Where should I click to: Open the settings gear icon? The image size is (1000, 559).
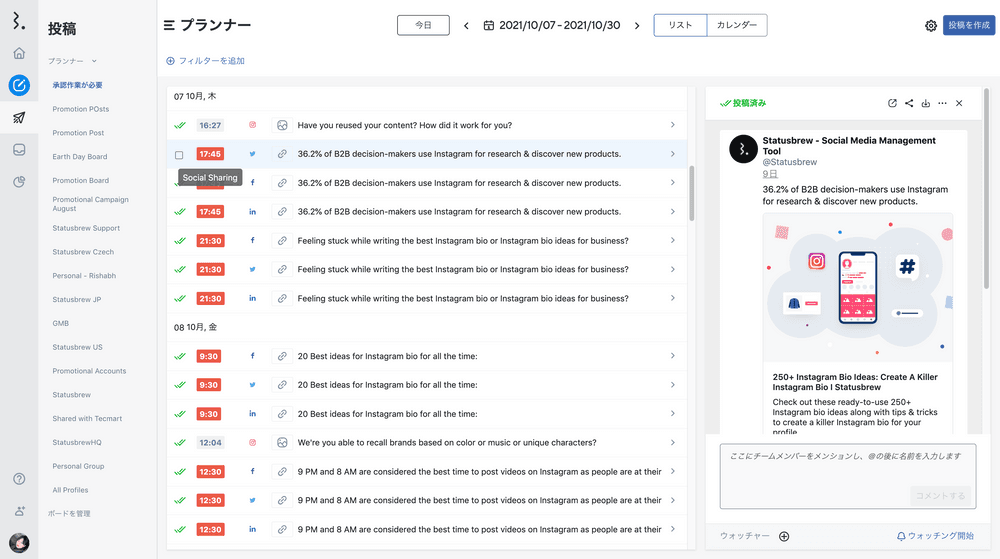931,26
